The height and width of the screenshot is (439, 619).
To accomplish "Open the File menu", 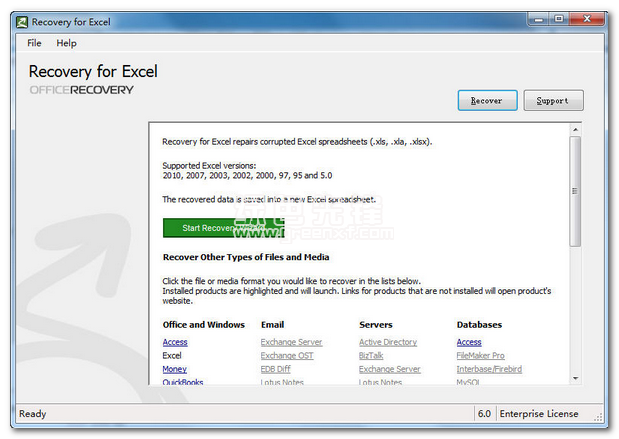I will pos(34,43).
